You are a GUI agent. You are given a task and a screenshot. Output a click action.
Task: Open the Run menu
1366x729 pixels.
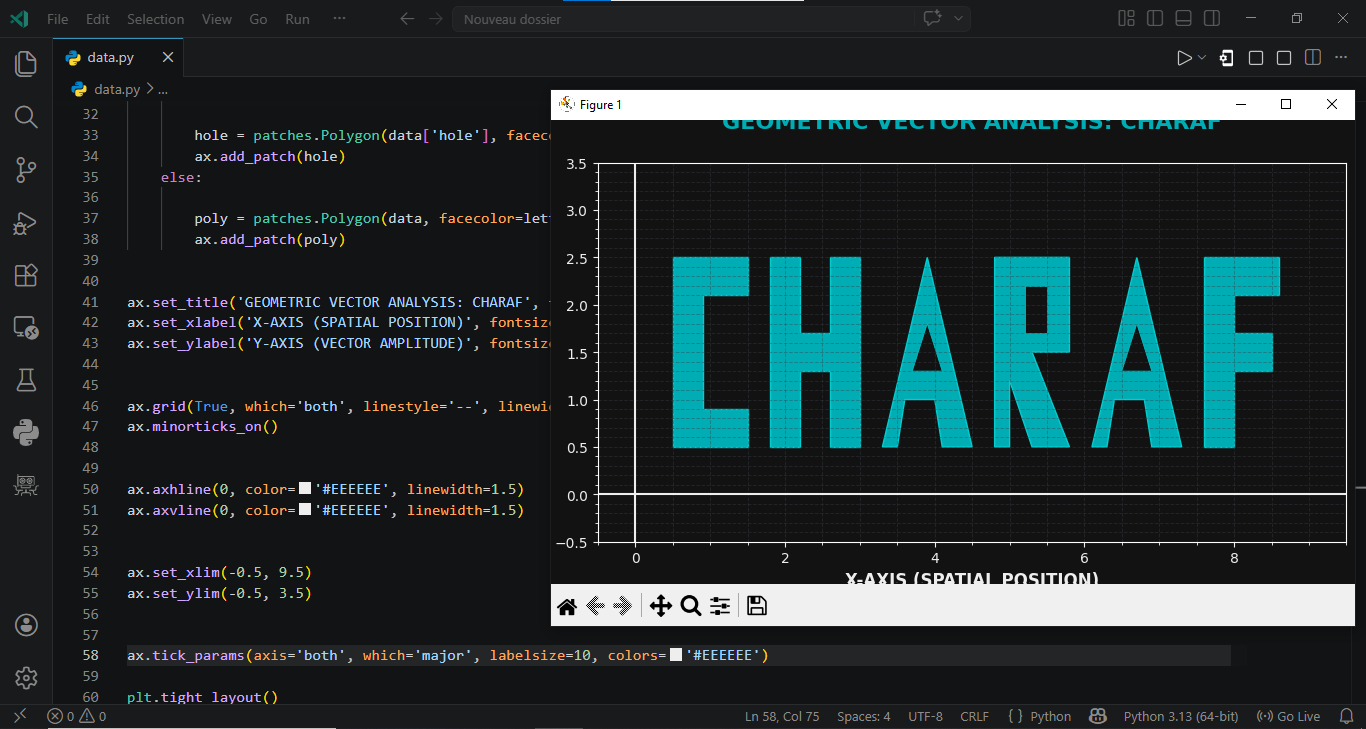297,19
